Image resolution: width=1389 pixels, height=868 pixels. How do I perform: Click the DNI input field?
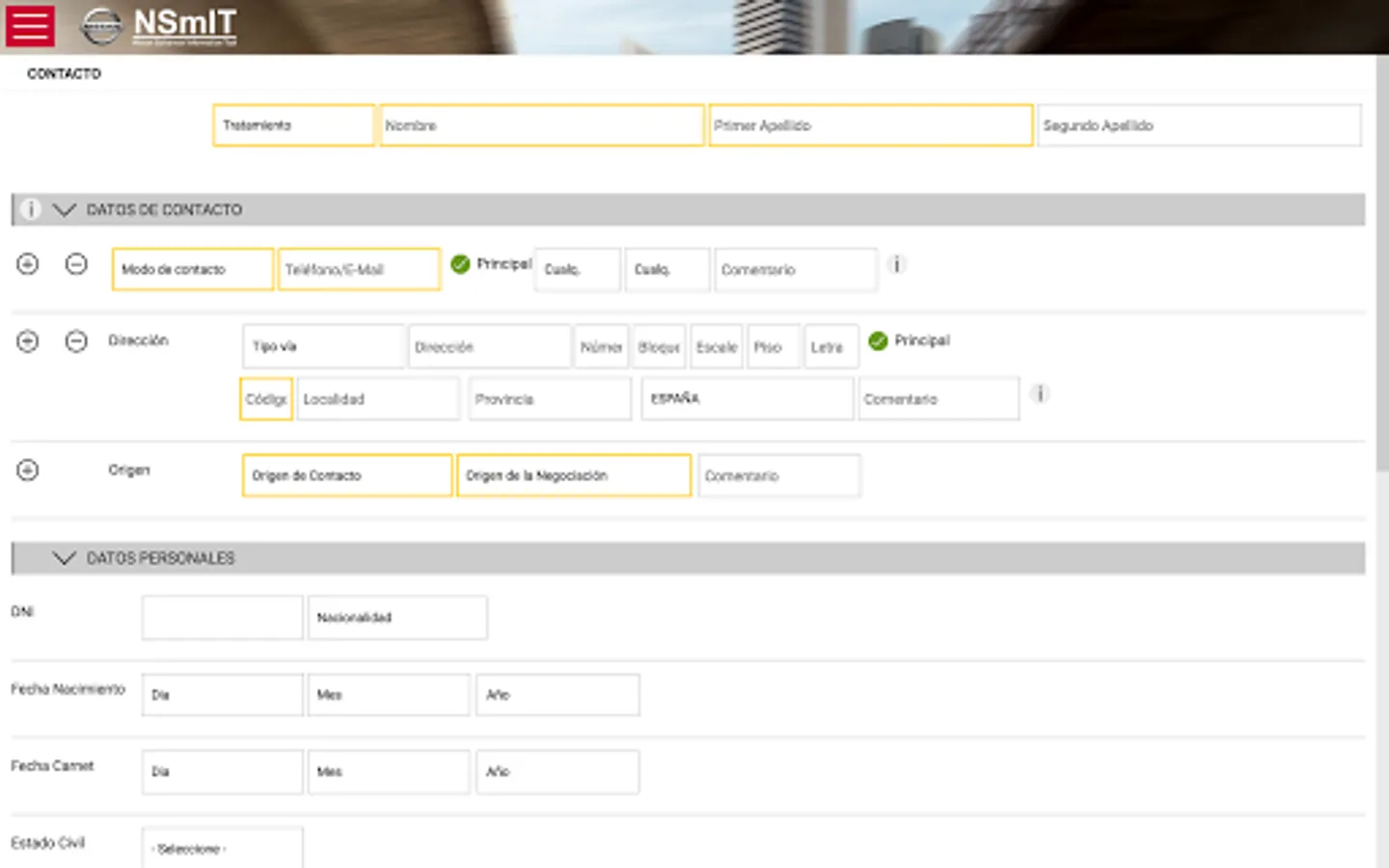pos(223,617)
